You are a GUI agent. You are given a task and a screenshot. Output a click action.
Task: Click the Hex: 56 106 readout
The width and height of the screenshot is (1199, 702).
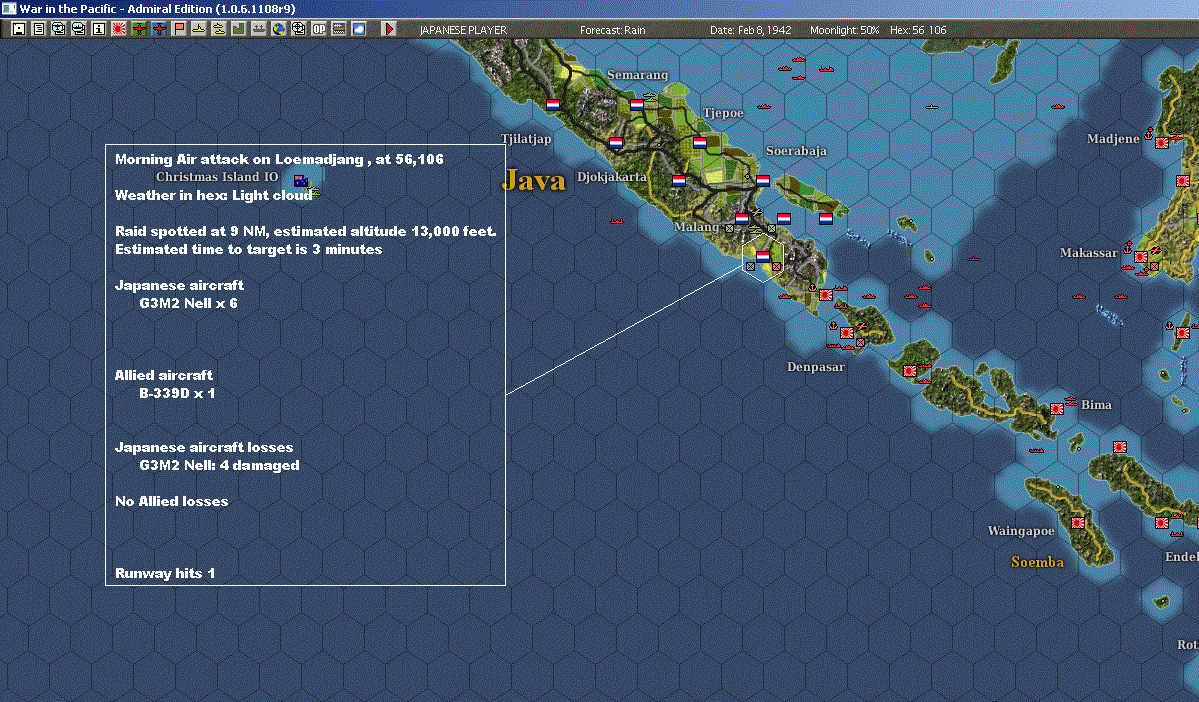(918, 30)
